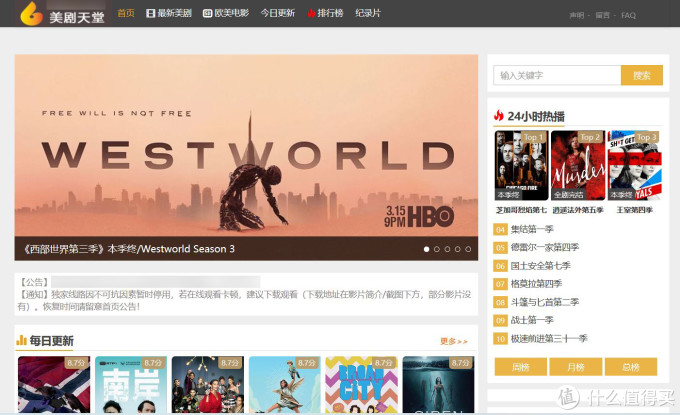680x415 pixels.
Task: Select the first carousel dot
Action: point(426,249)
